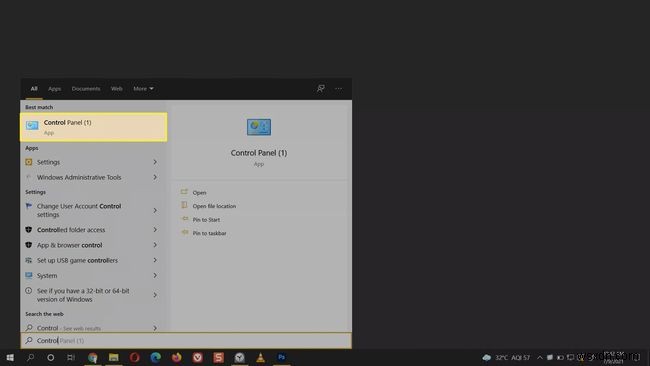Select See if you have 32-bit or 64-bit
The height and width of the screenshot is (366, 650).
point(94,295)
